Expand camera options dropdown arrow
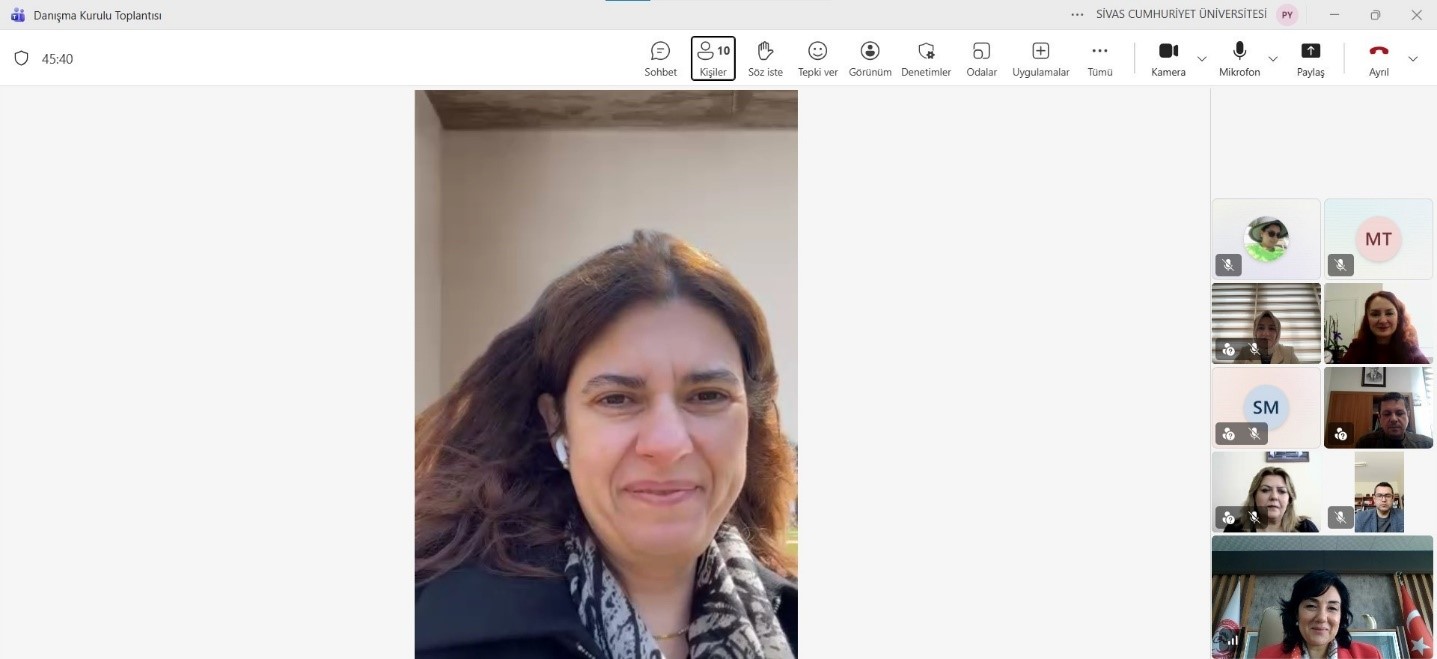This screenshot has width=1437, height=659. tap(1202, 59)
